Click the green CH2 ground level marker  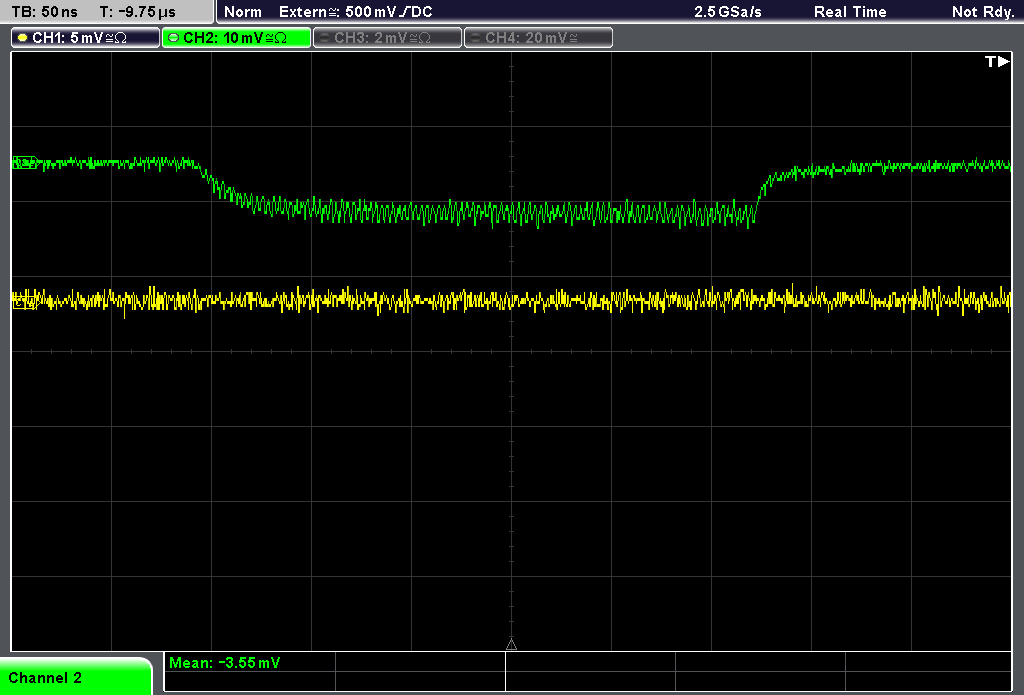click(x=25, y=163)
